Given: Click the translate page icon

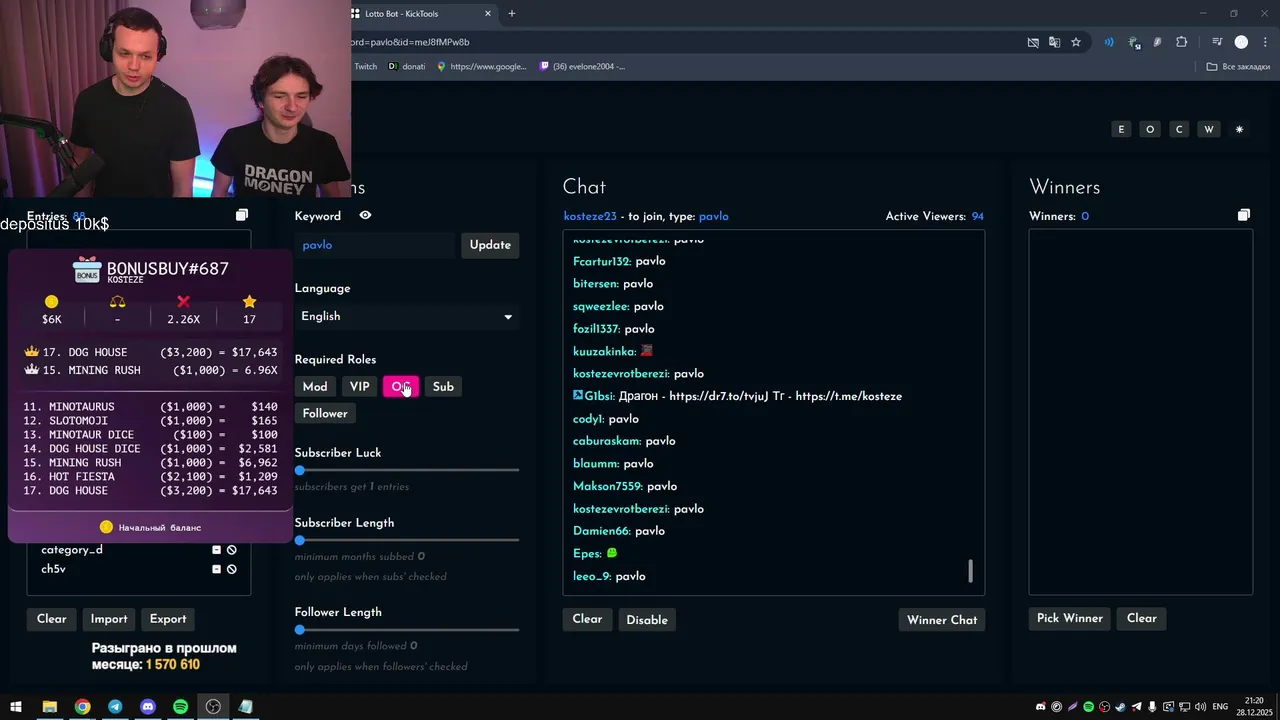Looking at the screenshot, I should (1054, 42).
